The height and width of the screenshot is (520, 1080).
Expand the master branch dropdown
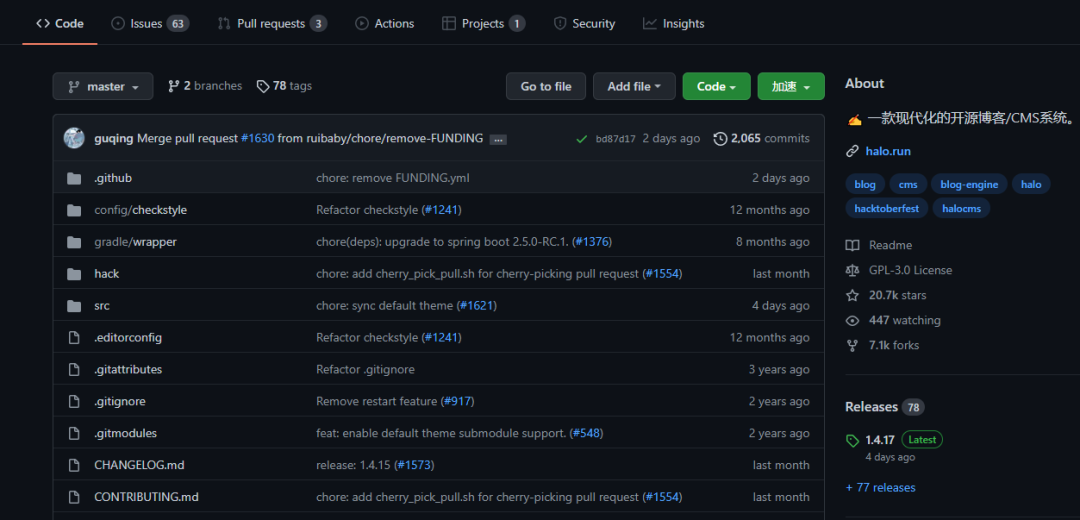pyautogui.click(x=103, y=87)
